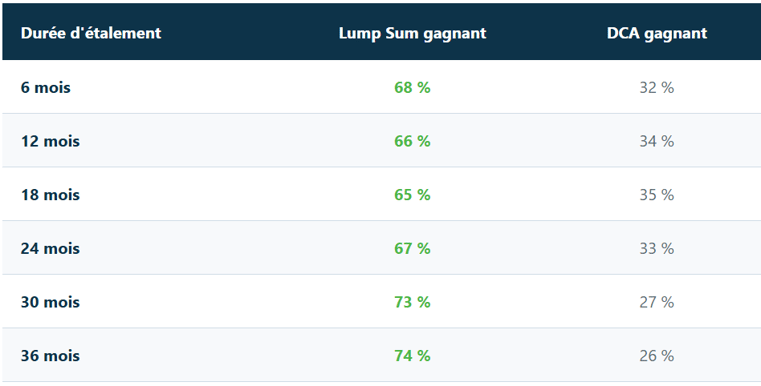The height and width of the screenshot is (386, 761).
Task: Click the green 67 % Lump Sum value
Action: point(412,249)
